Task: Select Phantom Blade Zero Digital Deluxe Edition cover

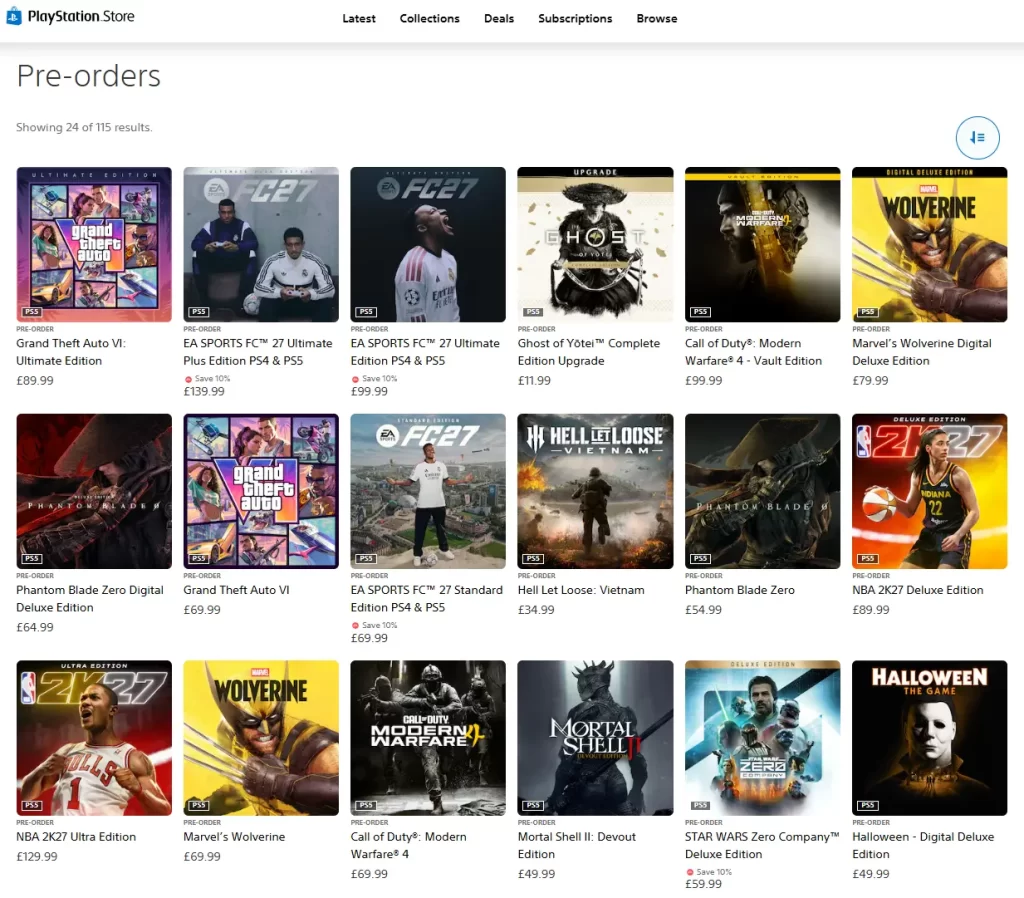Action: (x=94, y=491)
